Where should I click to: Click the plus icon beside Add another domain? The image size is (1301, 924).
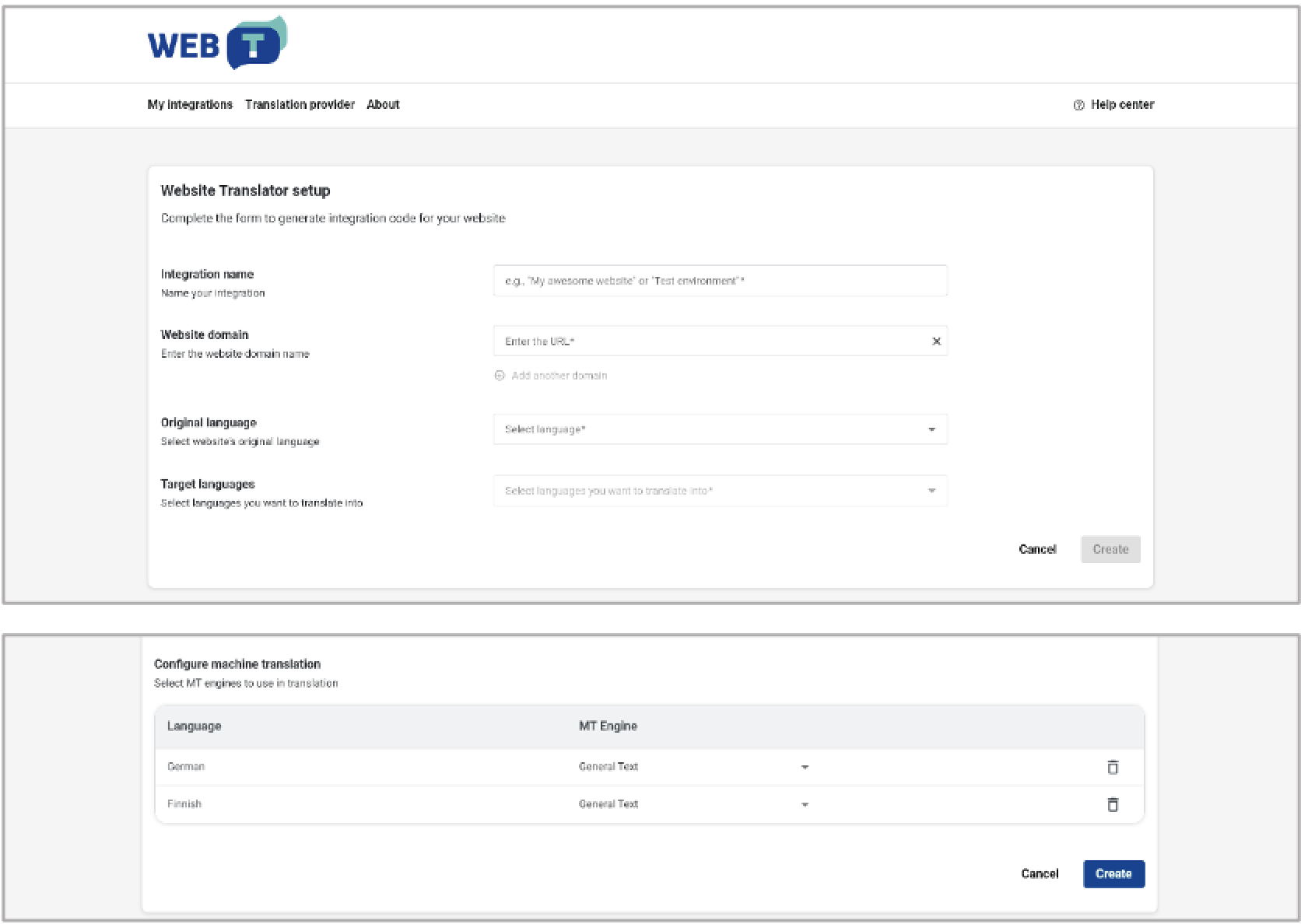[500, 376]
